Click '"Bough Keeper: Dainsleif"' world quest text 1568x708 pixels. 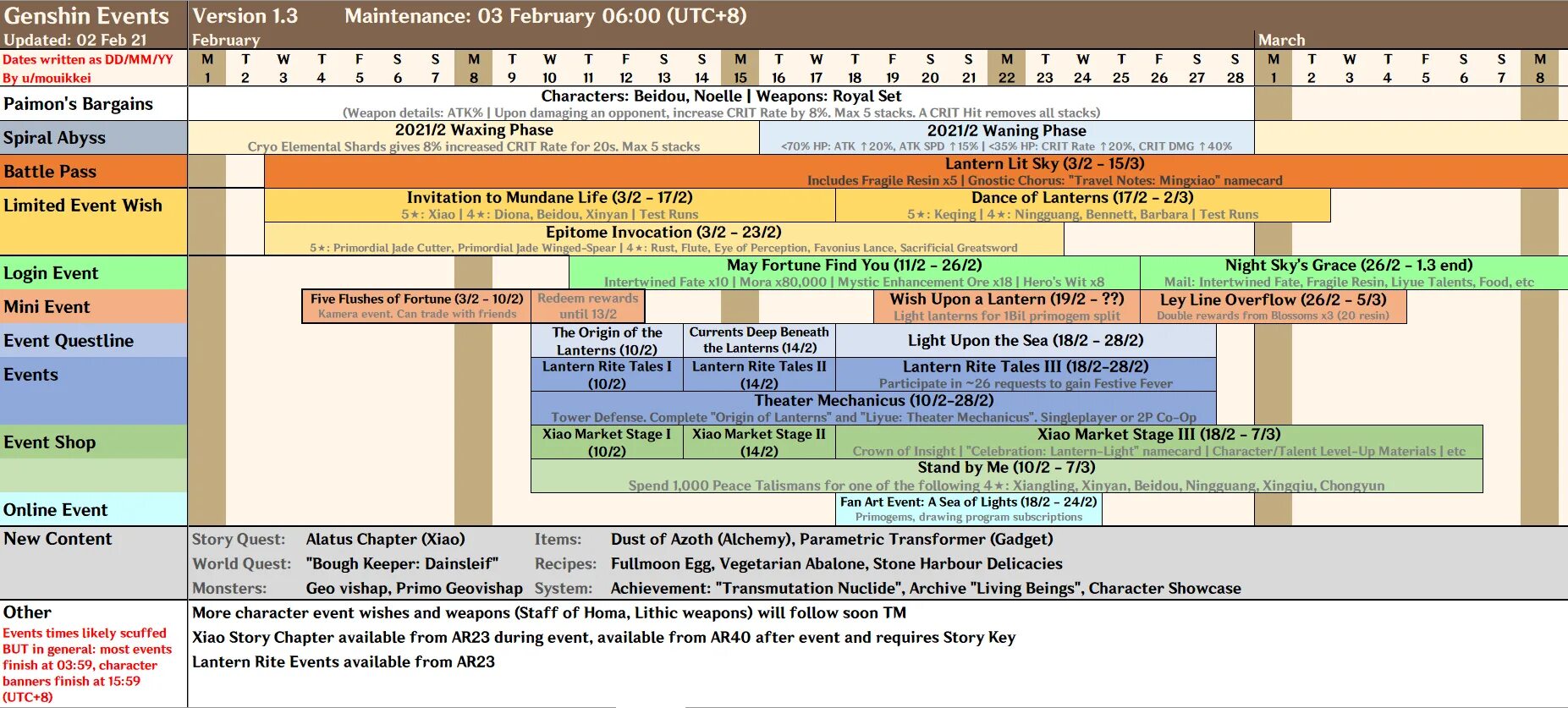402,563
